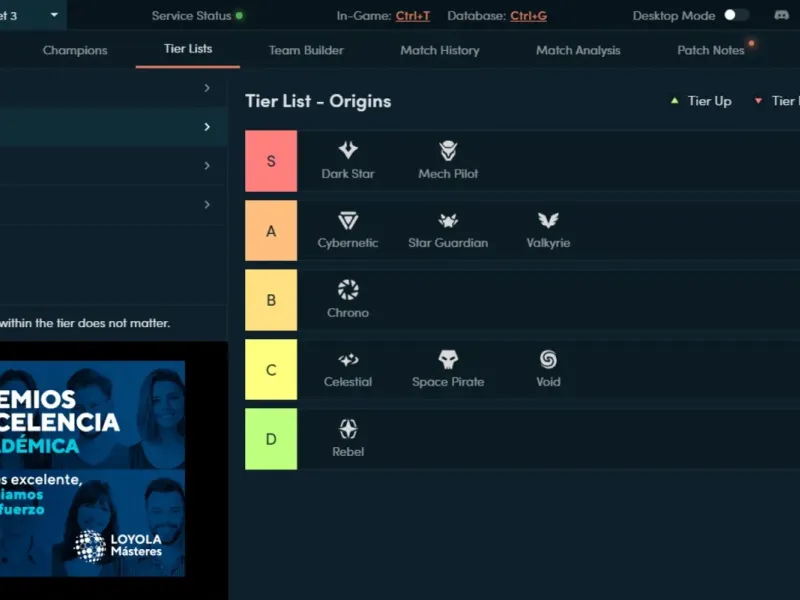Open the Cybernetic origin icon
This screenshot has height=600, width=800.
point(348,220)
